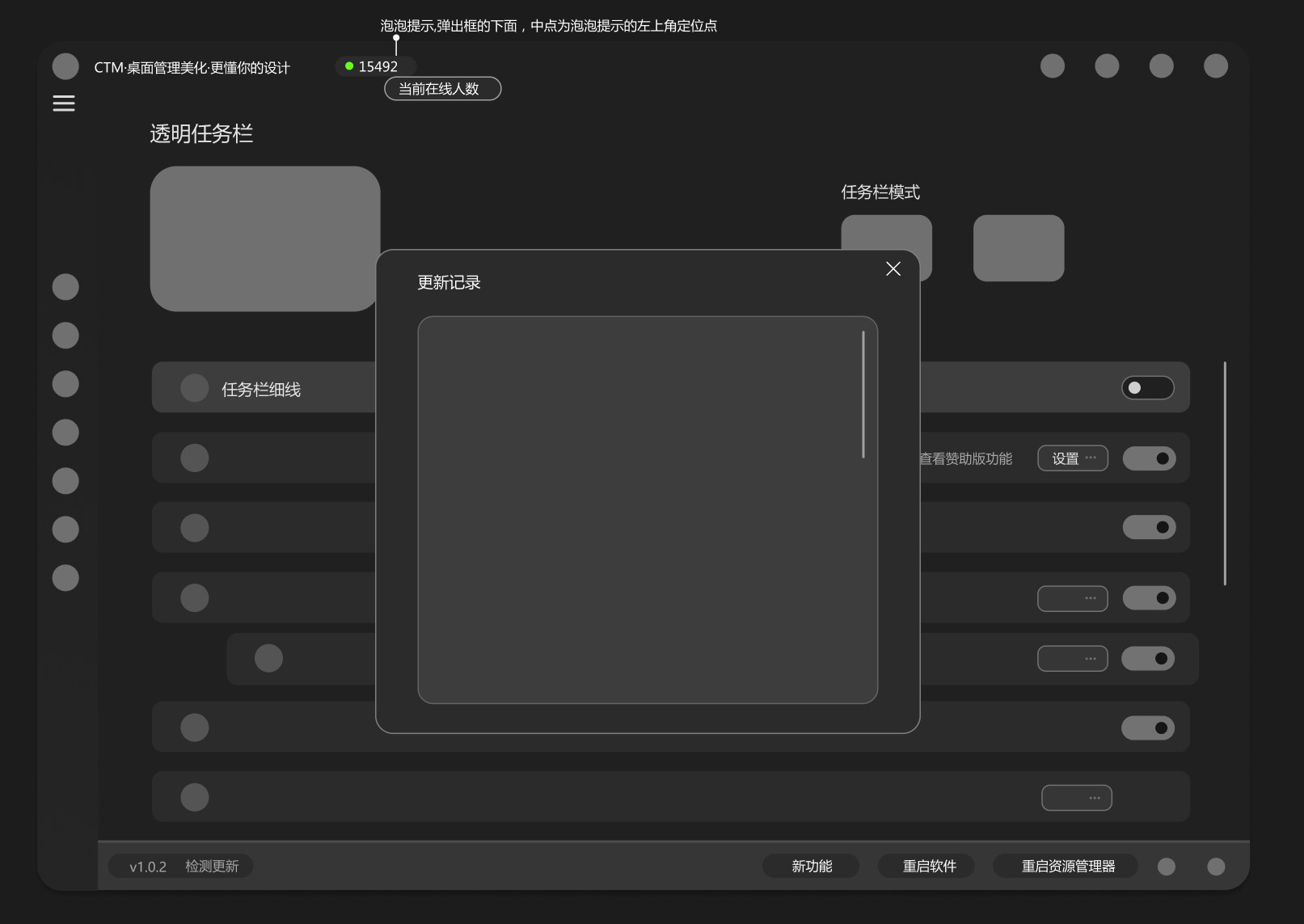This screenshot has width=1304, height=924.
Task: Close the 更新记录 dialog
Action: point(893,269)
